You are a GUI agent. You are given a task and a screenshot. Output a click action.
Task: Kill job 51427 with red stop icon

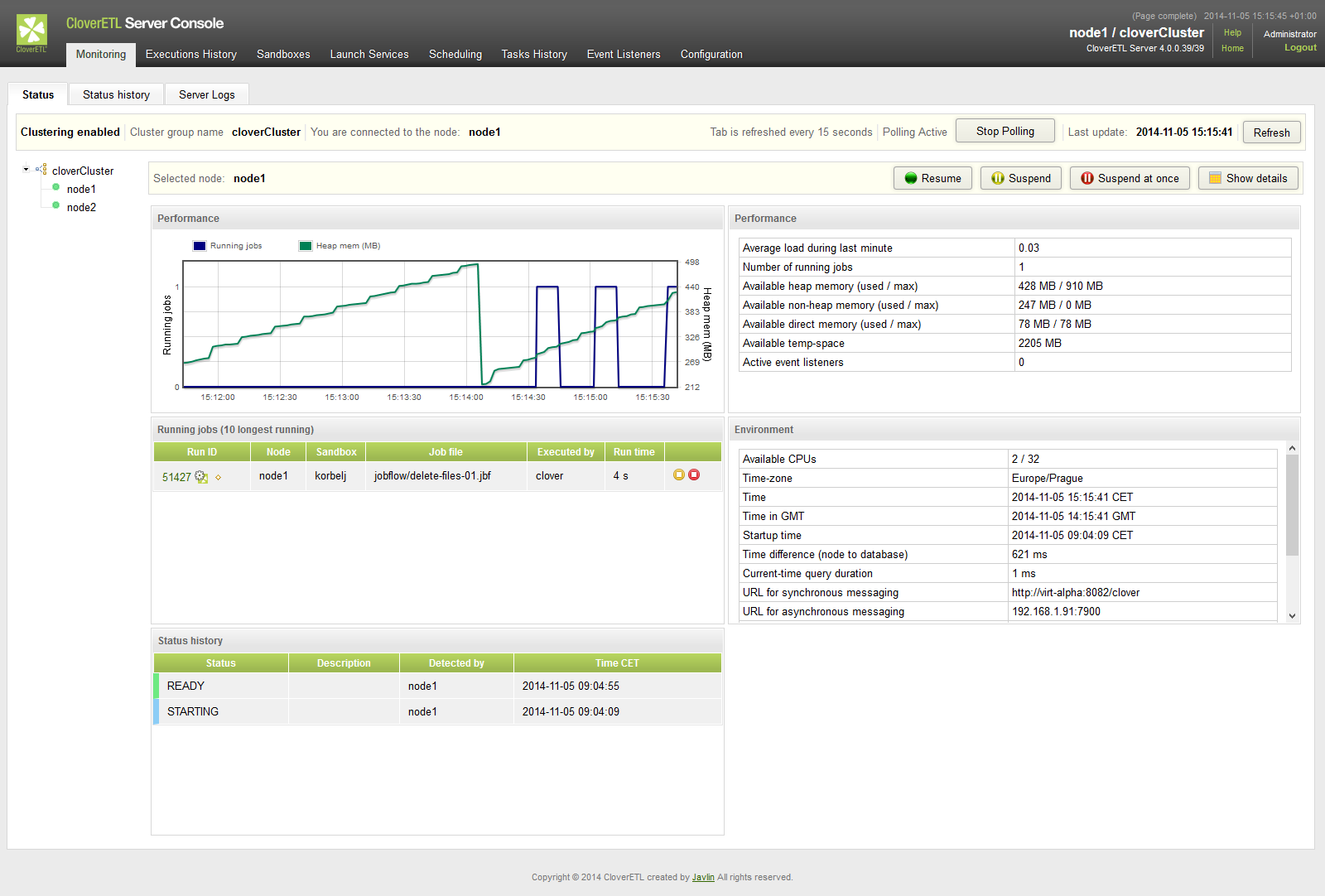click(694, 475)
